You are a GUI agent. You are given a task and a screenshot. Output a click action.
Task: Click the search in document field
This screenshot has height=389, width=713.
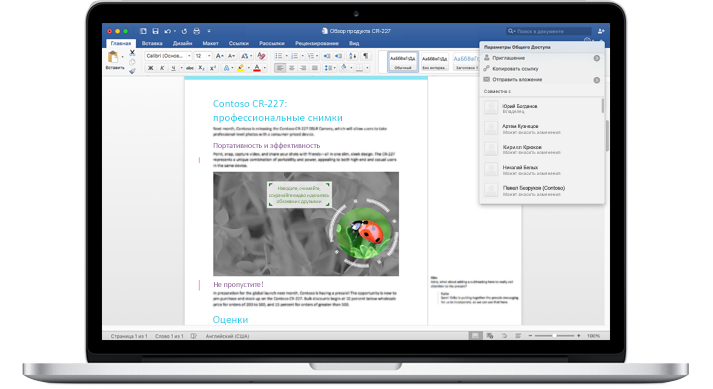[549, 31]
